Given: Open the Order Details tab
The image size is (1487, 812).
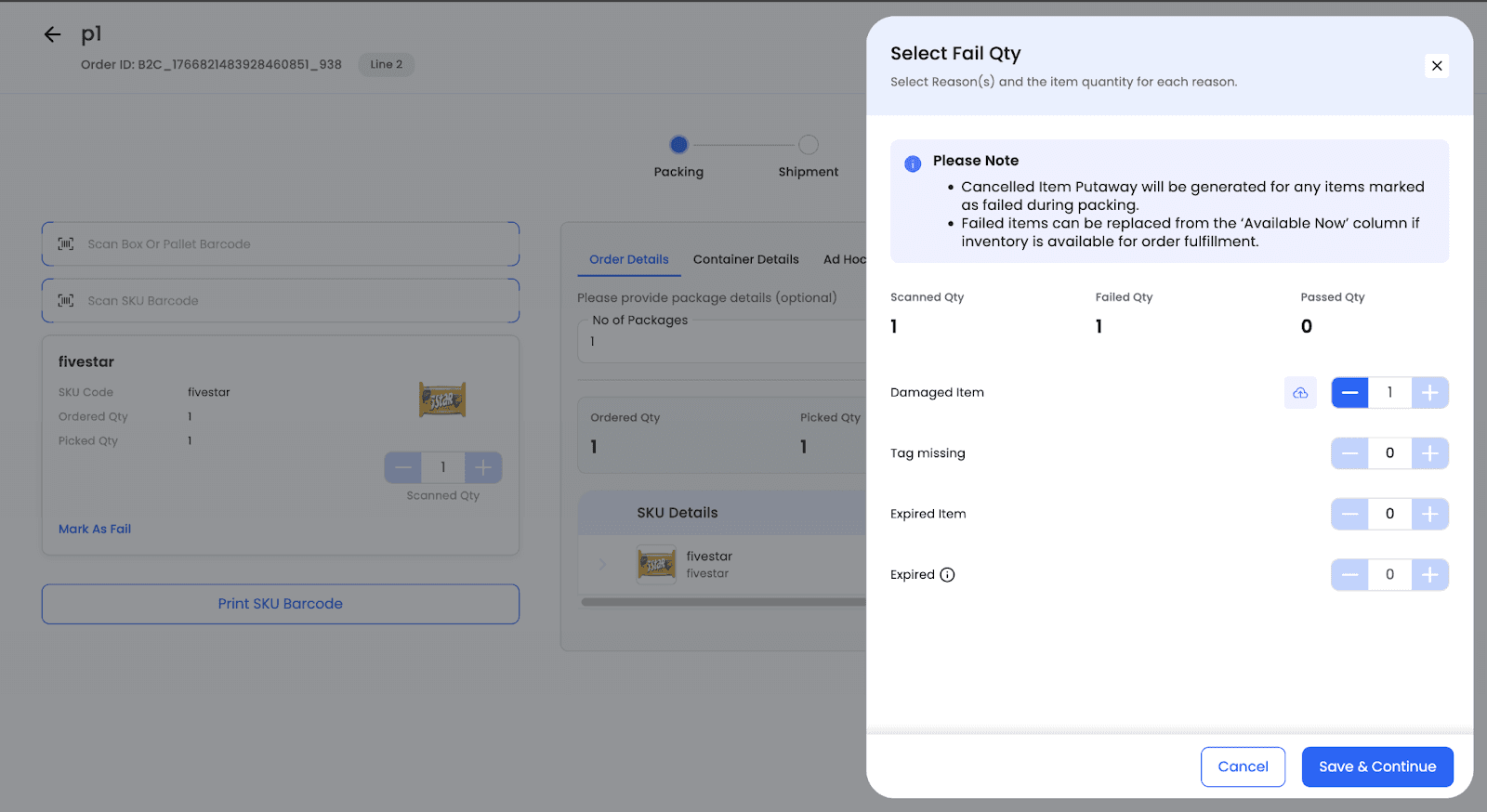Looking at the screenshot, I should coord(628,259).
